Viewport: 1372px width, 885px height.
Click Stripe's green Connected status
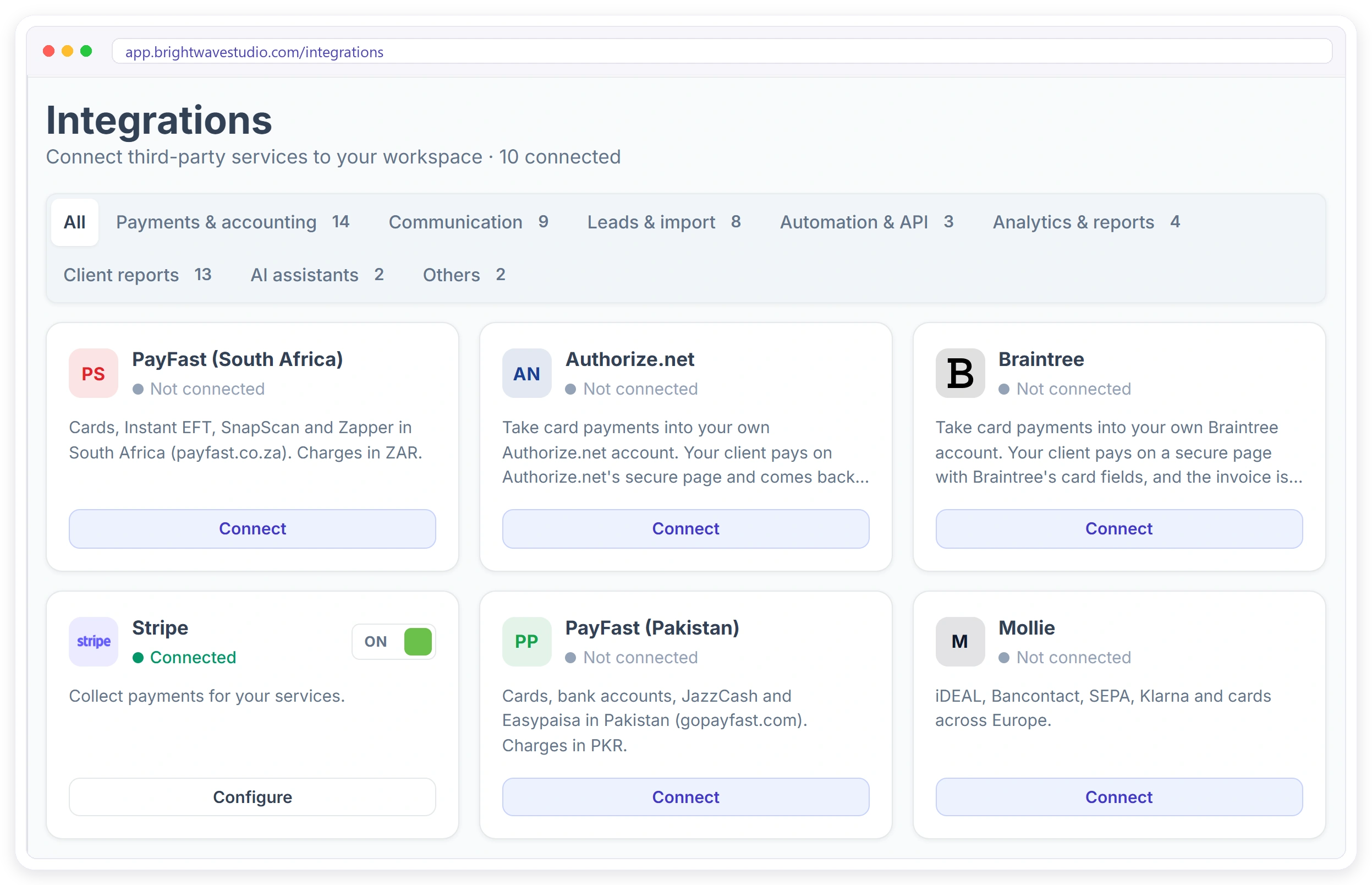184,658
